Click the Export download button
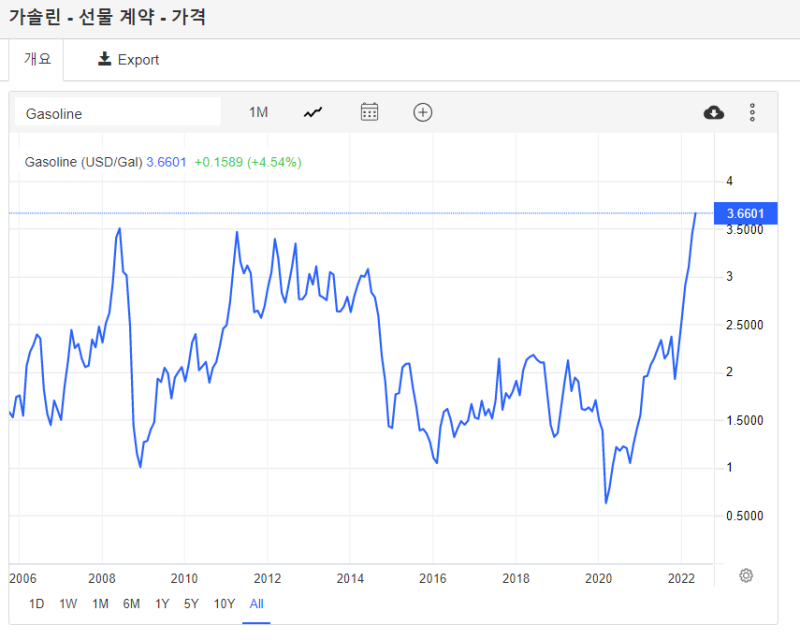The image size is (800, 640). 129,60
